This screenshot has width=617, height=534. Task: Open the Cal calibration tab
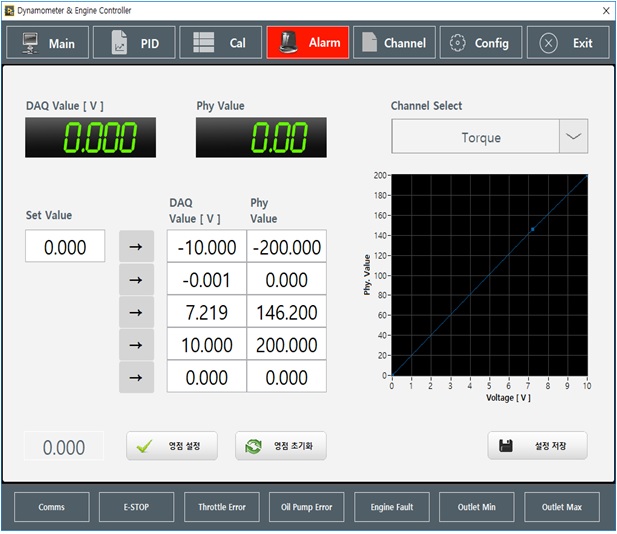click(220, 43)
